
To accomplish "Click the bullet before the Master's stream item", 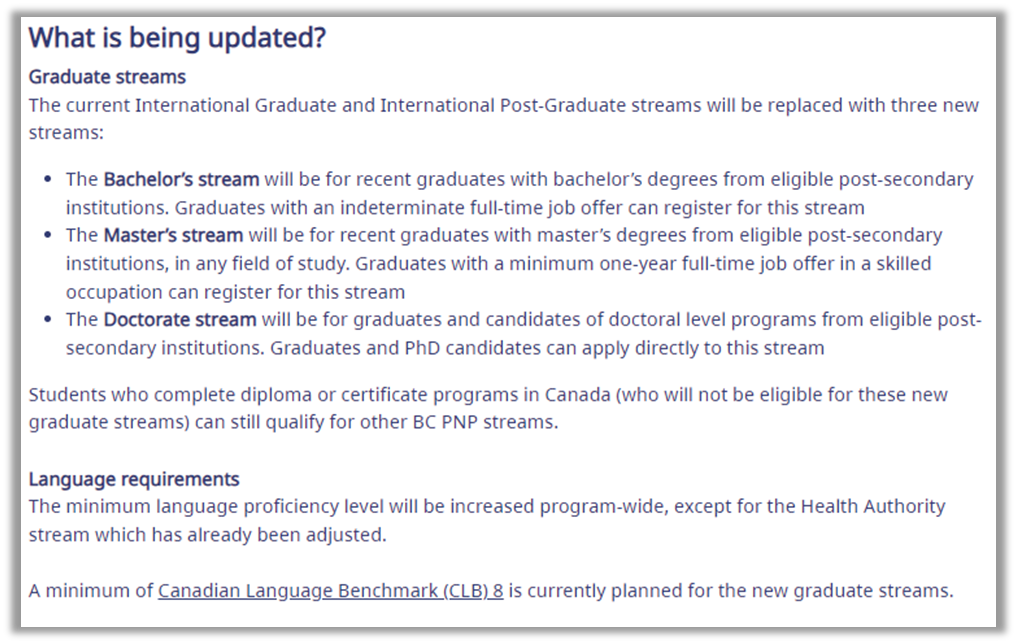I will point(47,235).
